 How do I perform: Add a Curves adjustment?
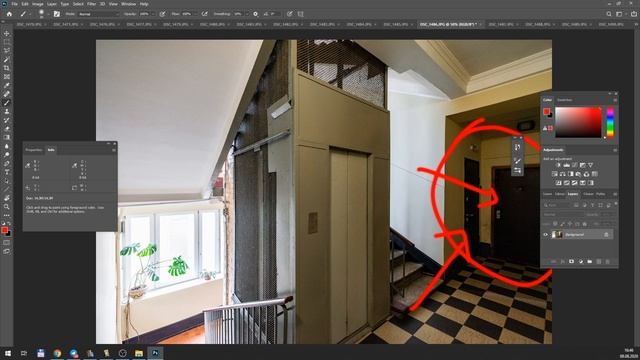point(575,165)
